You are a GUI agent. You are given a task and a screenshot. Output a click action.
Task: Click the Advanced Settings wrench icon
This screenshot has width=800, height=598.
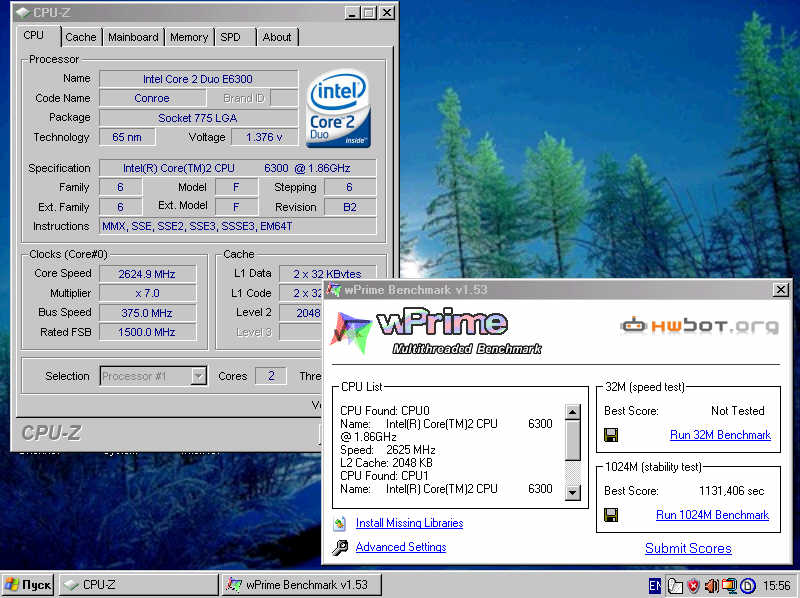[340, 547]
